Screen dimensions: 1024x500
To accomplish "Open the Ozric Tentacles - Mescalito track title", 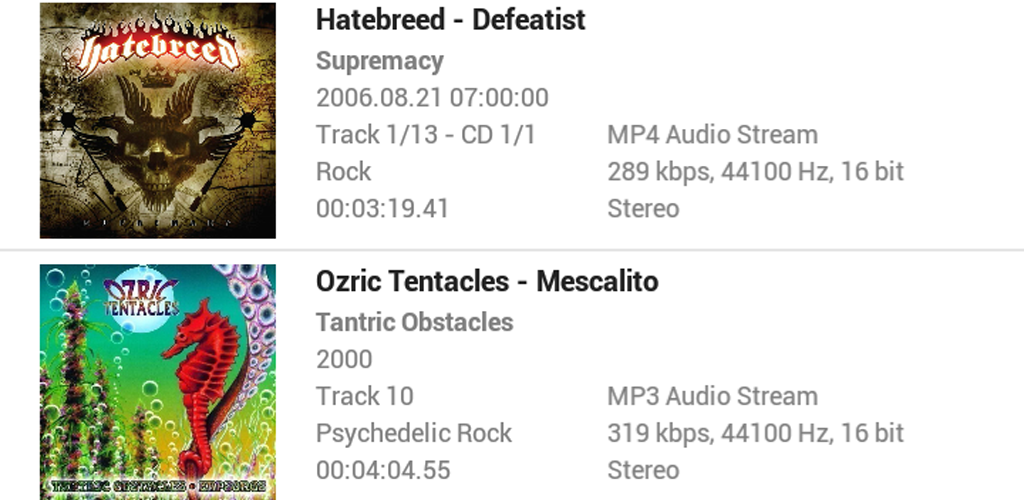I will 487,282.
